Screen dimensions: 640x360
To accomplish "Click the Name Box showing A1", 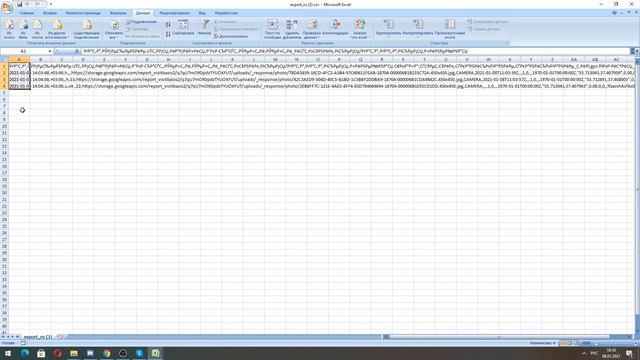I will (24, 51).
